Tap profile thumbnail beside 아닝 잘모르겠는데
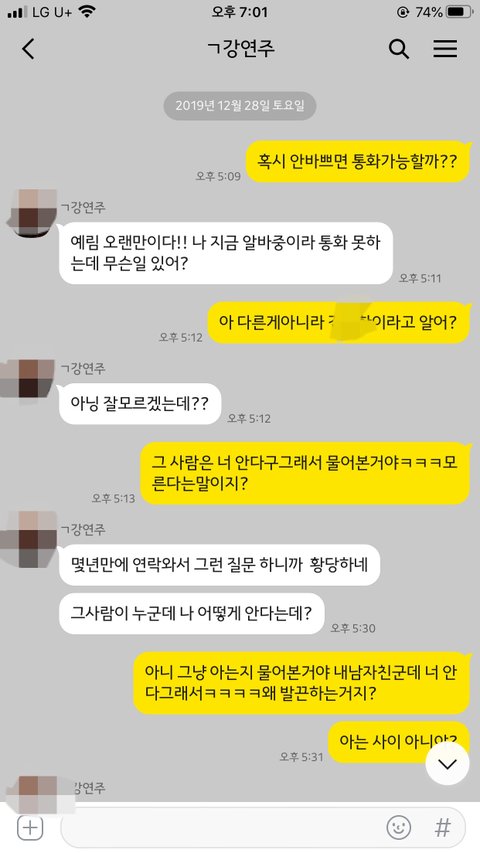The image size is (480, 853). pyautogui.click(x=28, y=379)
